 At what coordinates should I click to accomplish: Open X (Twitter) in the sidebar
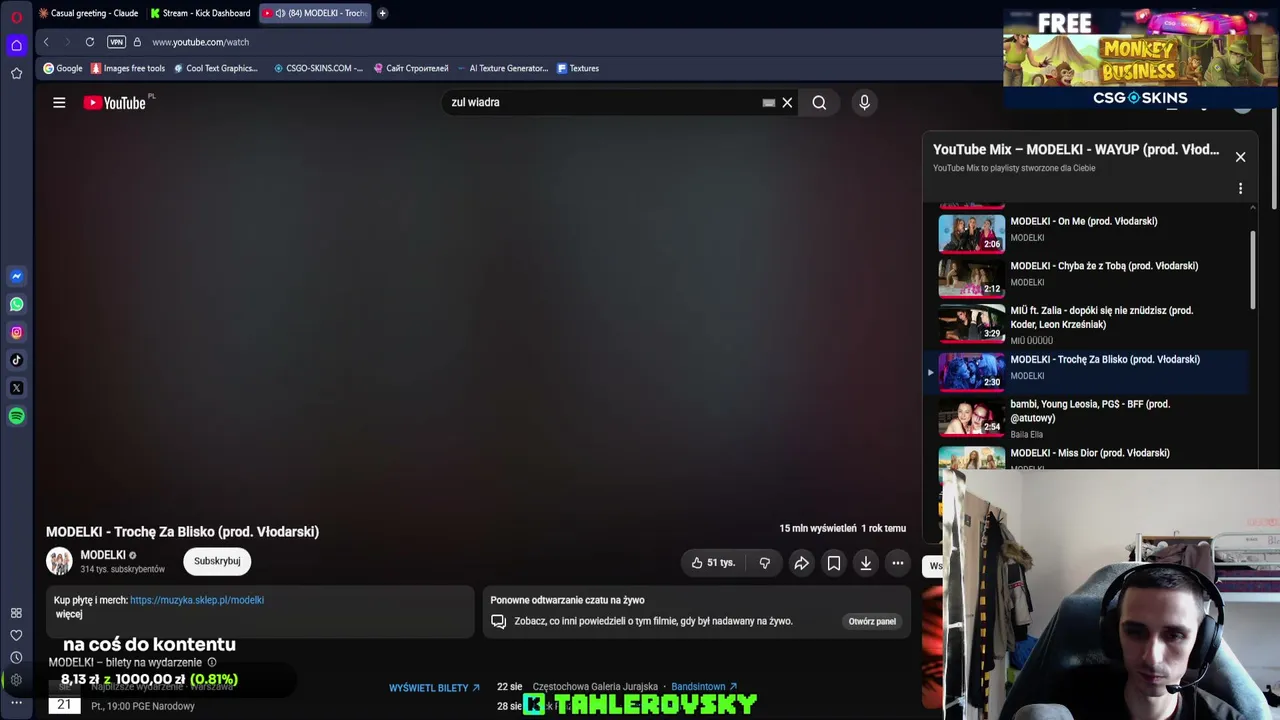tap(16, 388)
